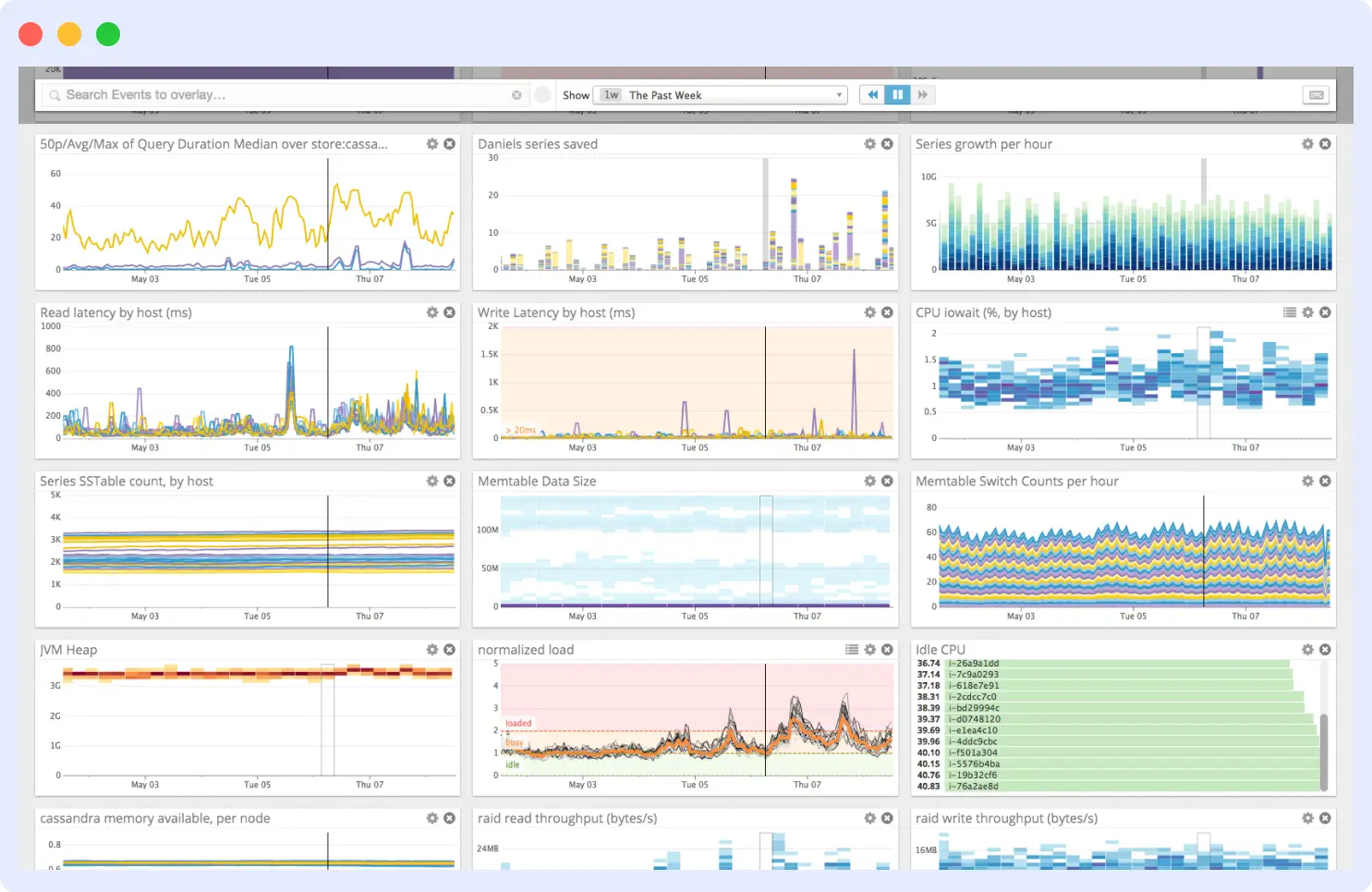Click the Search Events to overlay field

click(x=277, y=94)
